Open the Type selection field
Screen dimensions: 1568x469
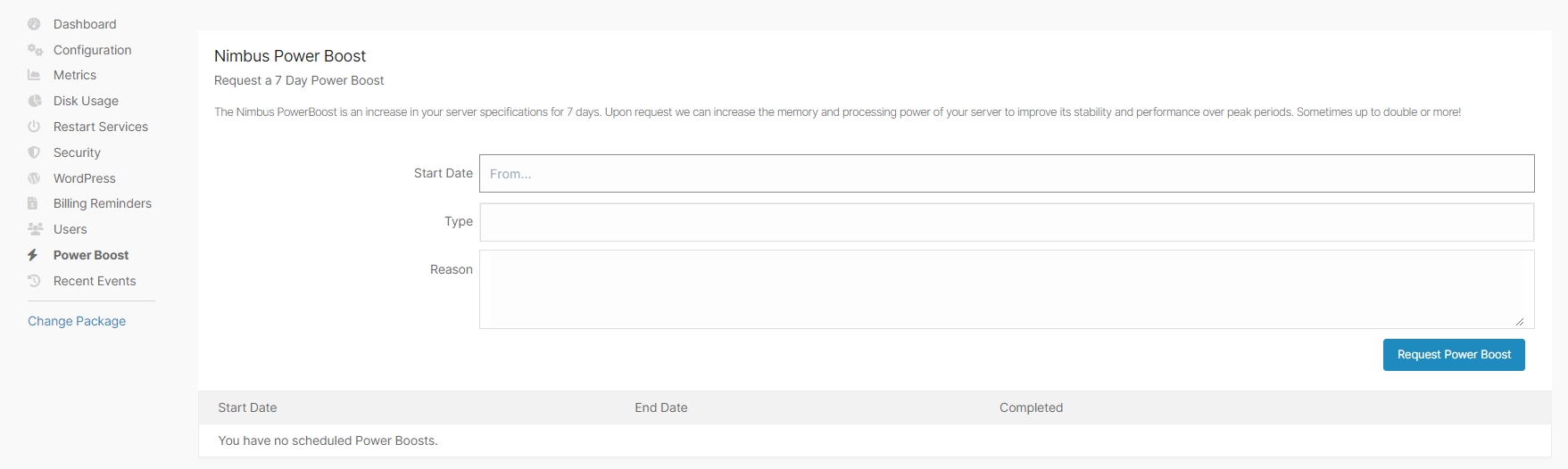click(x=1007, y=222)
